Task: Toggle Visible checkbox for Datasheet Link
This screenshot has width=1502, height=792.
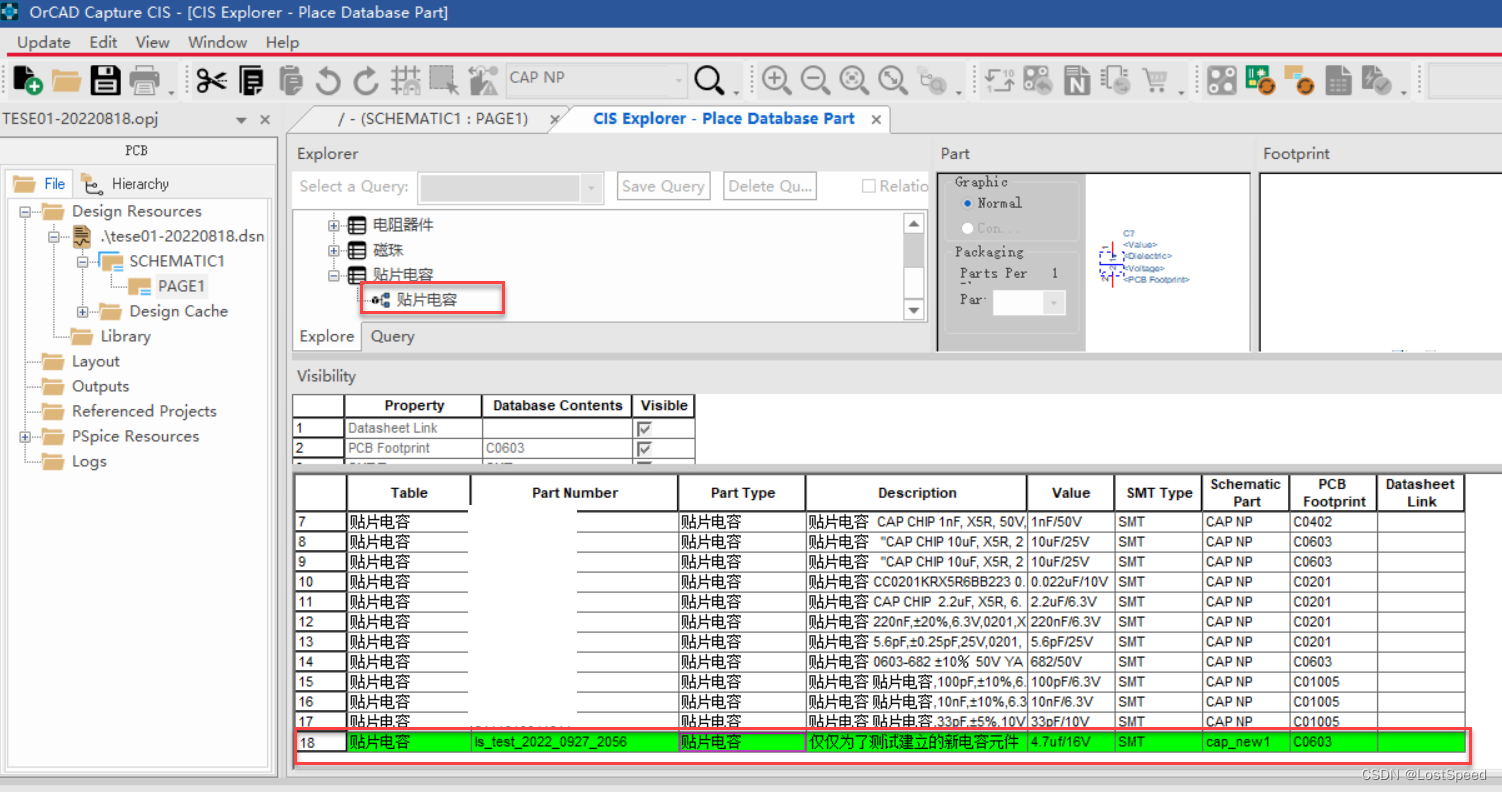Action: [644, 428]
